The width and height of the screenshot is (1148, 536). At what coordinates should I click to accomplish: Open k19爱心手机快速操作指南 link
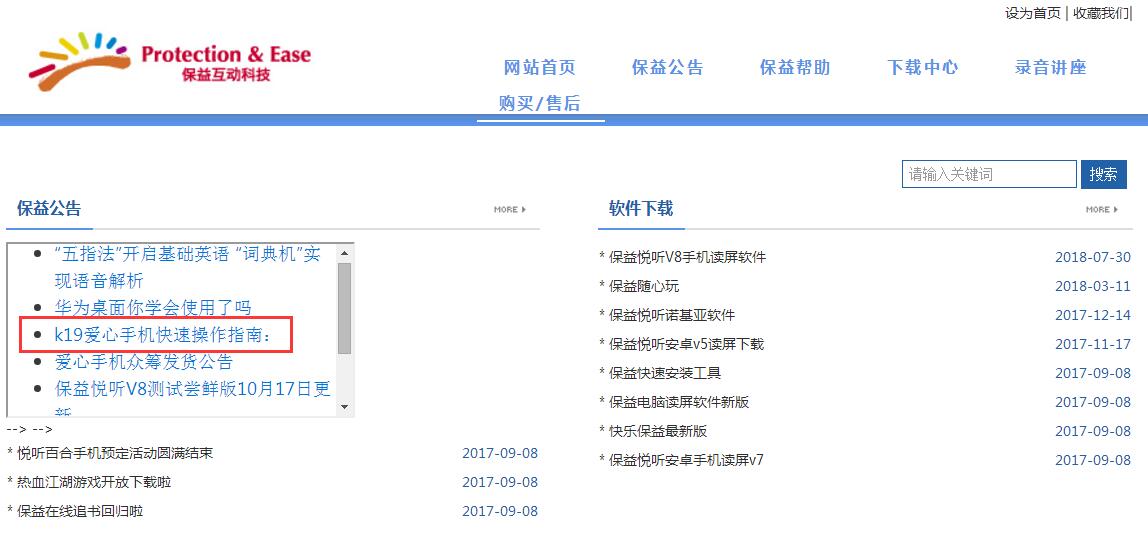[x=163, y=335]
